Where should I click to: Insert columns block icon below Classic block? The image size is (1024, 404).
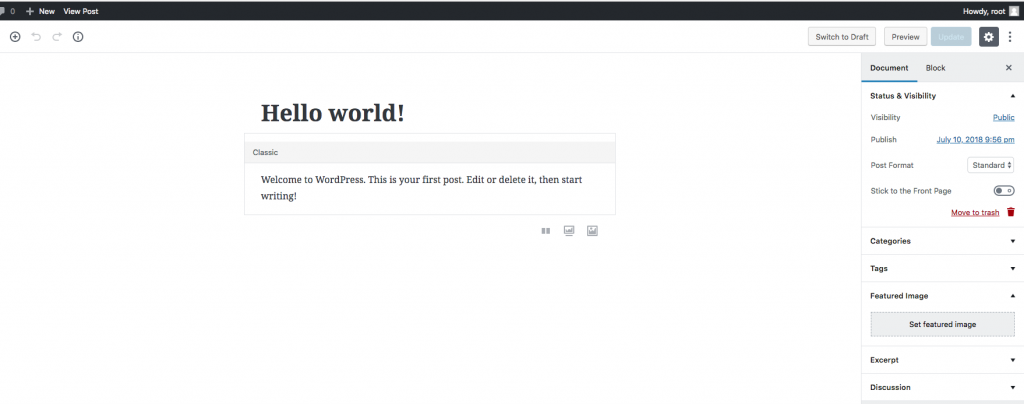(546, 230)
